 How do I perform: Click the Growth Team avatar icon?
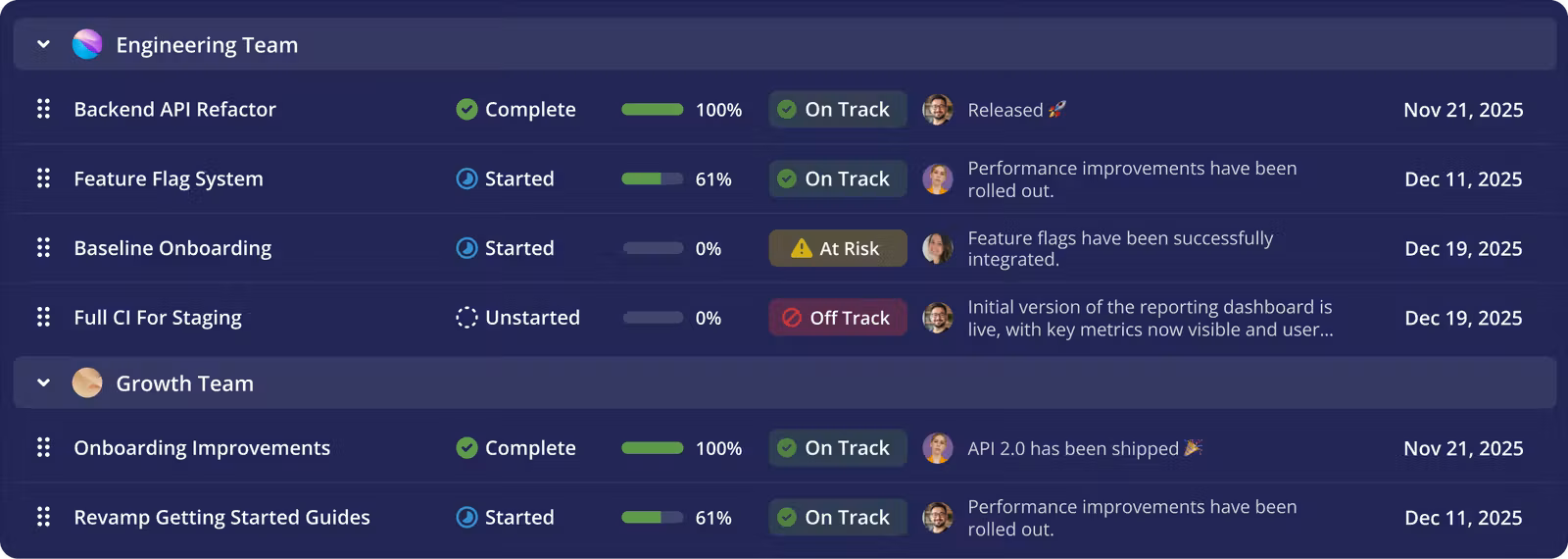click(87, 382)
